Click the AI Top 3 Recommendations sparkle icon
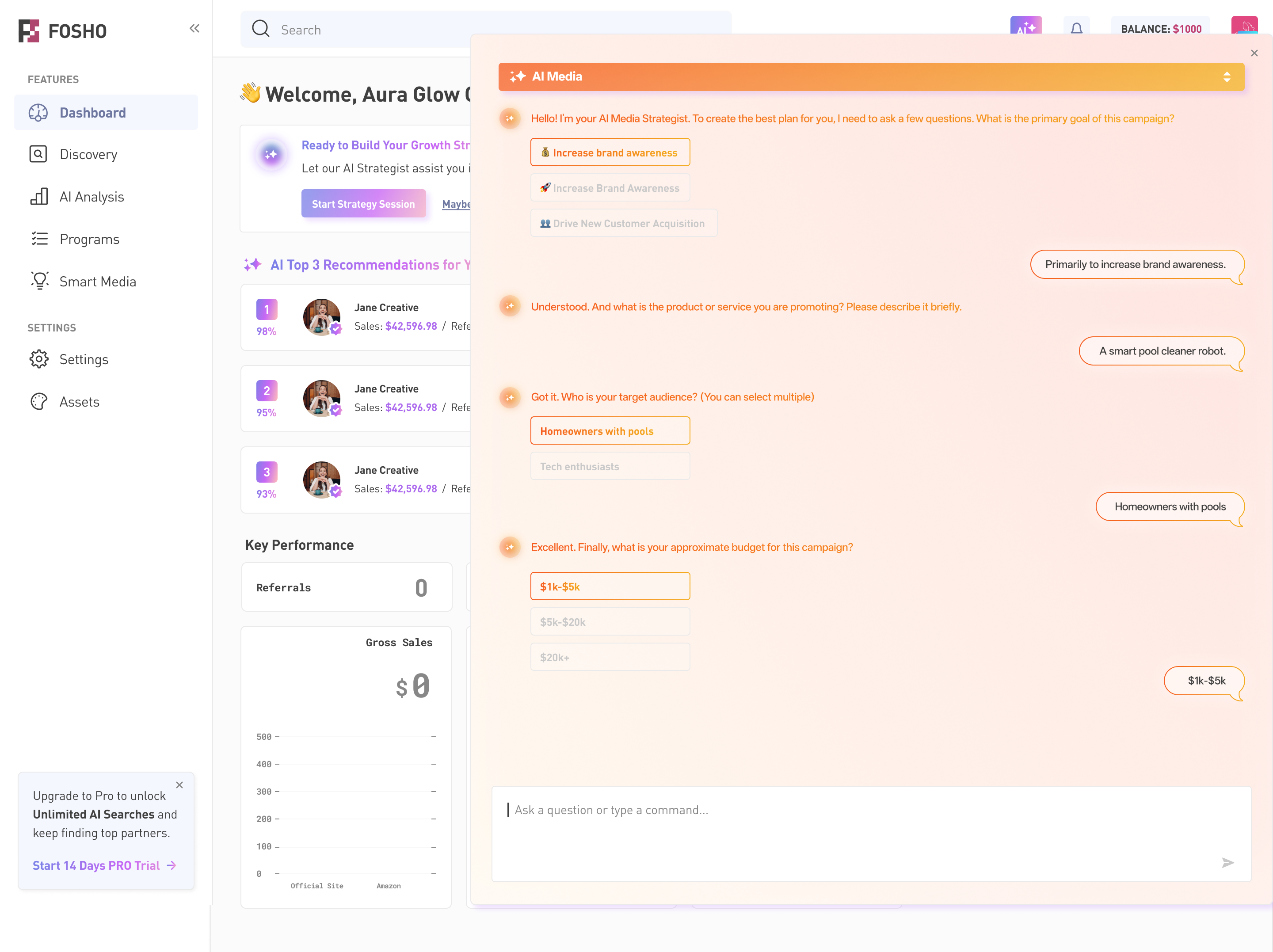Image resolution: width=1273 pixels, height=952 pixels. tap(252, 265)
